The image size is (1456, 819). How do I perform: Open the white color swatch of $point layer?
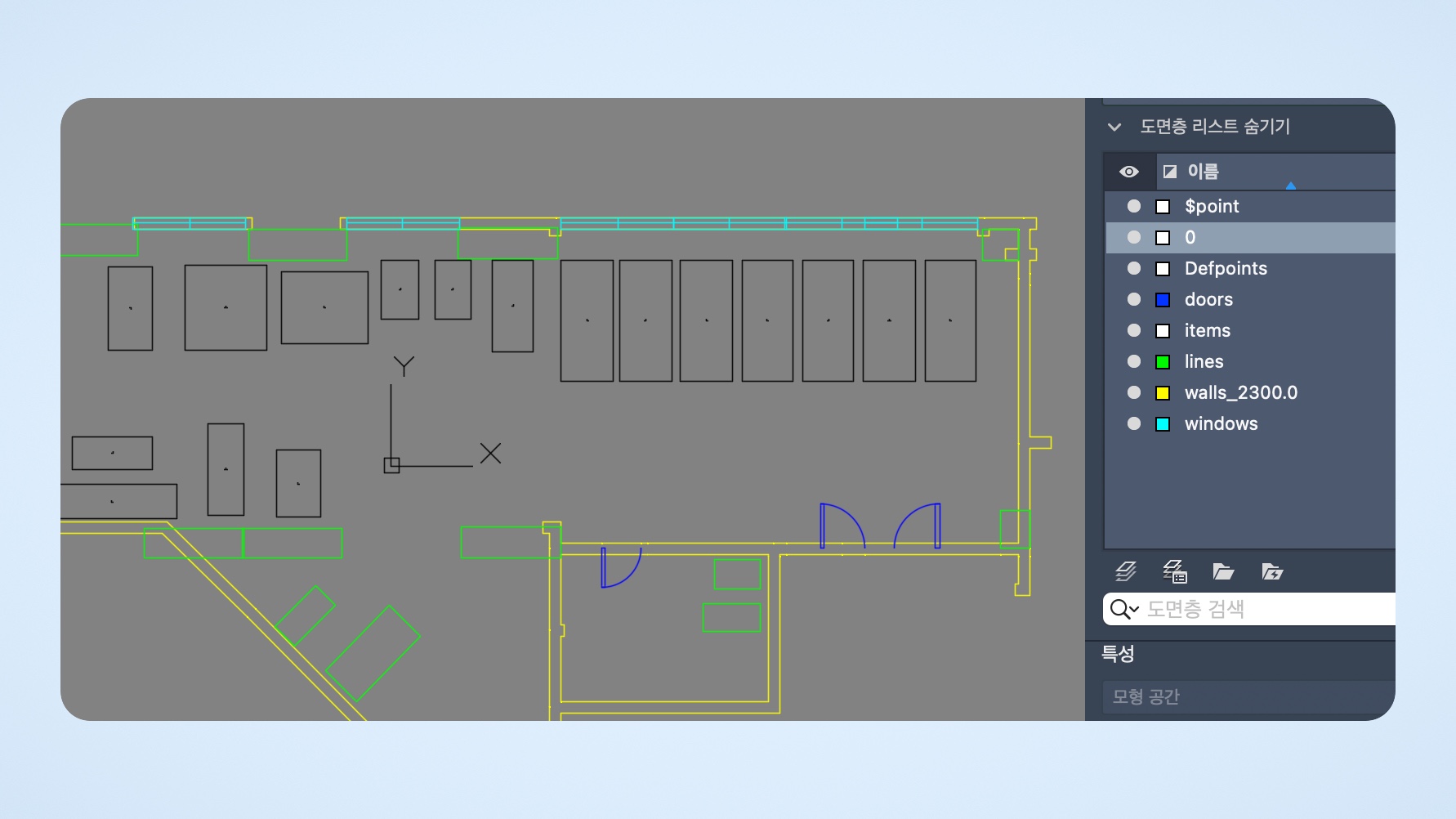tap(1163, 207)
